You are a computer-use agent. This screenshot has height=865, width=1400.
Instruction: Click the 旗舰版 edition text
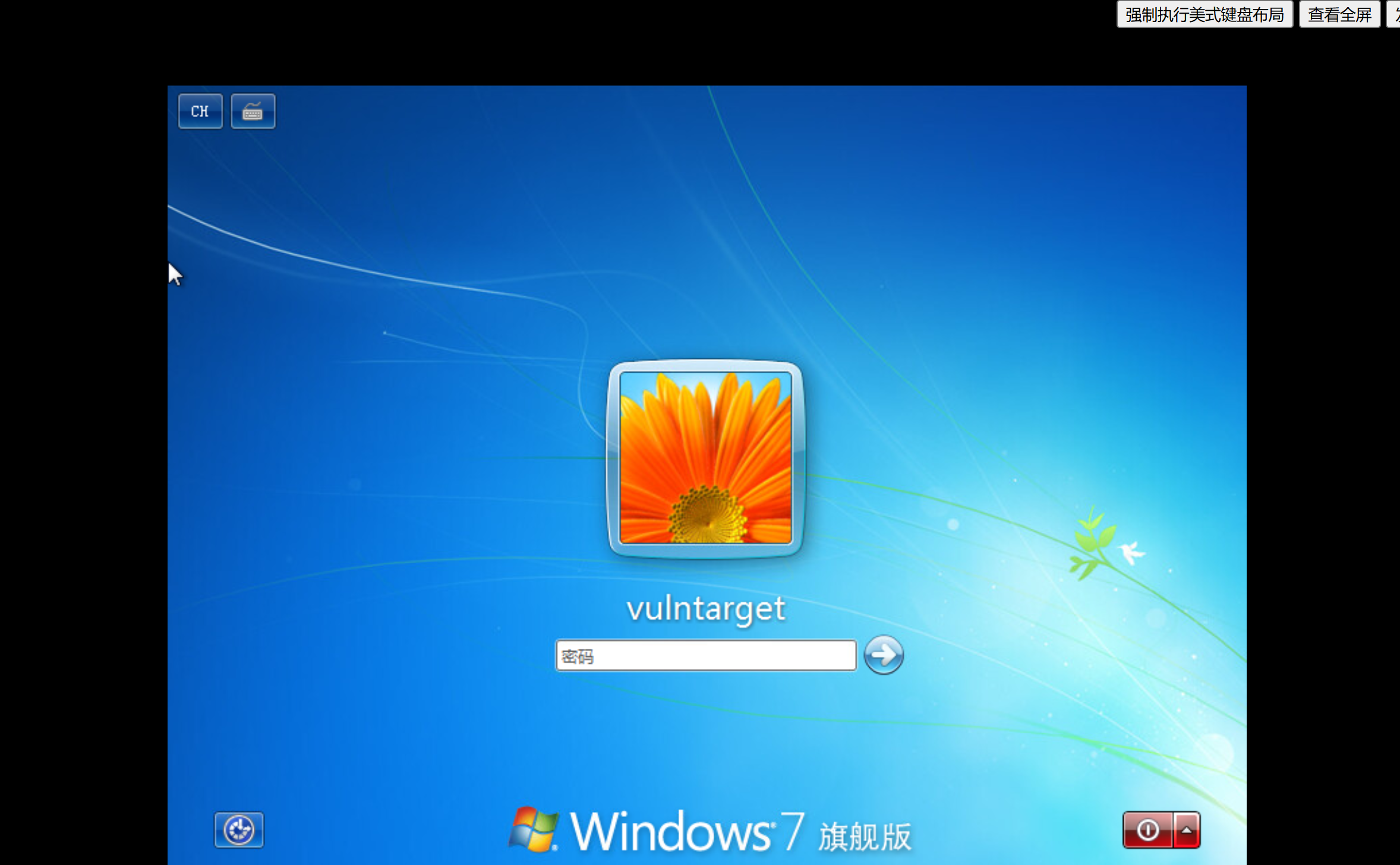(x=865, y=836)
